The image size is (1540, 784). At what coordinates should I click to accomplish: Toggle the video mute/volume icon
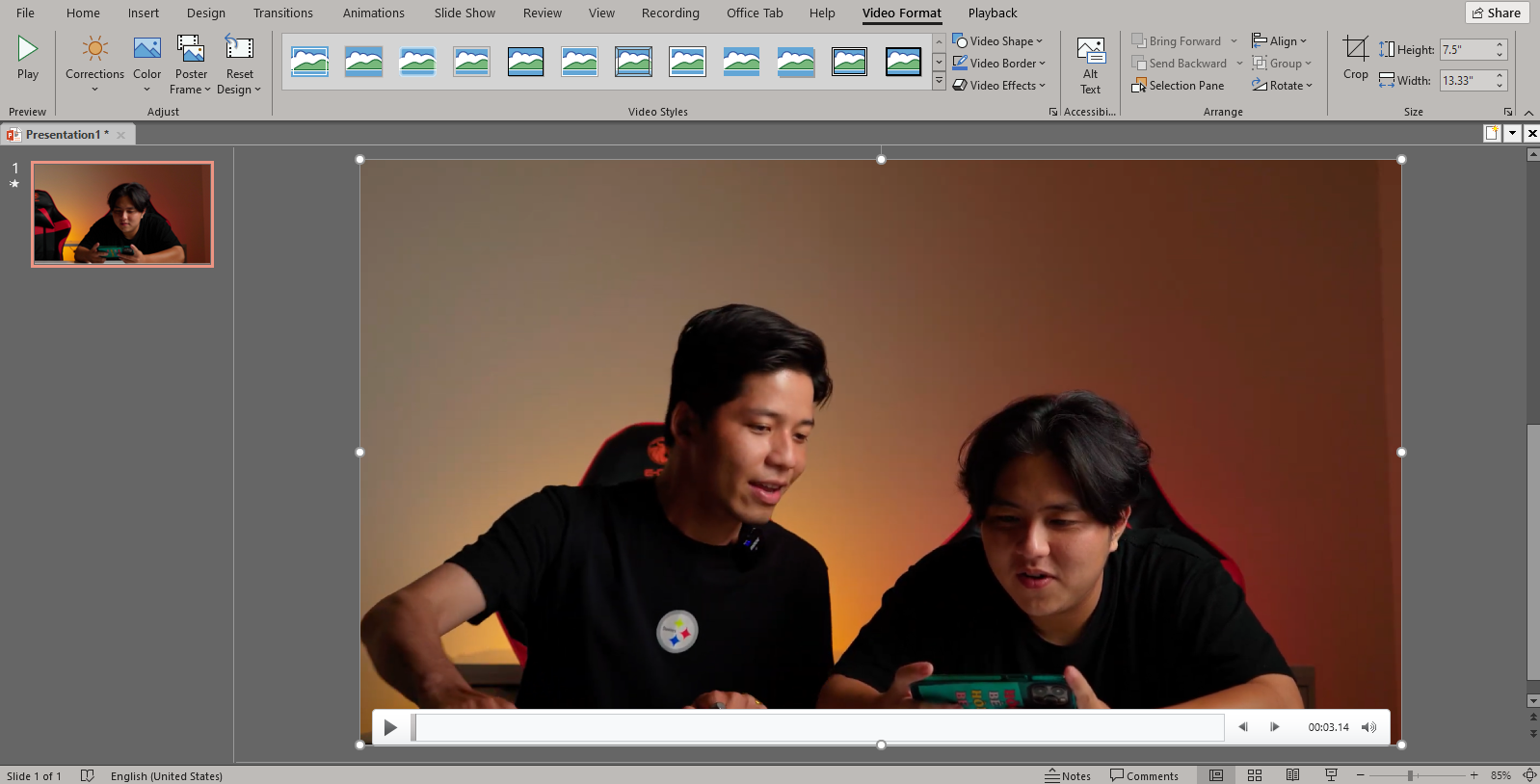tap(1368, 727)
